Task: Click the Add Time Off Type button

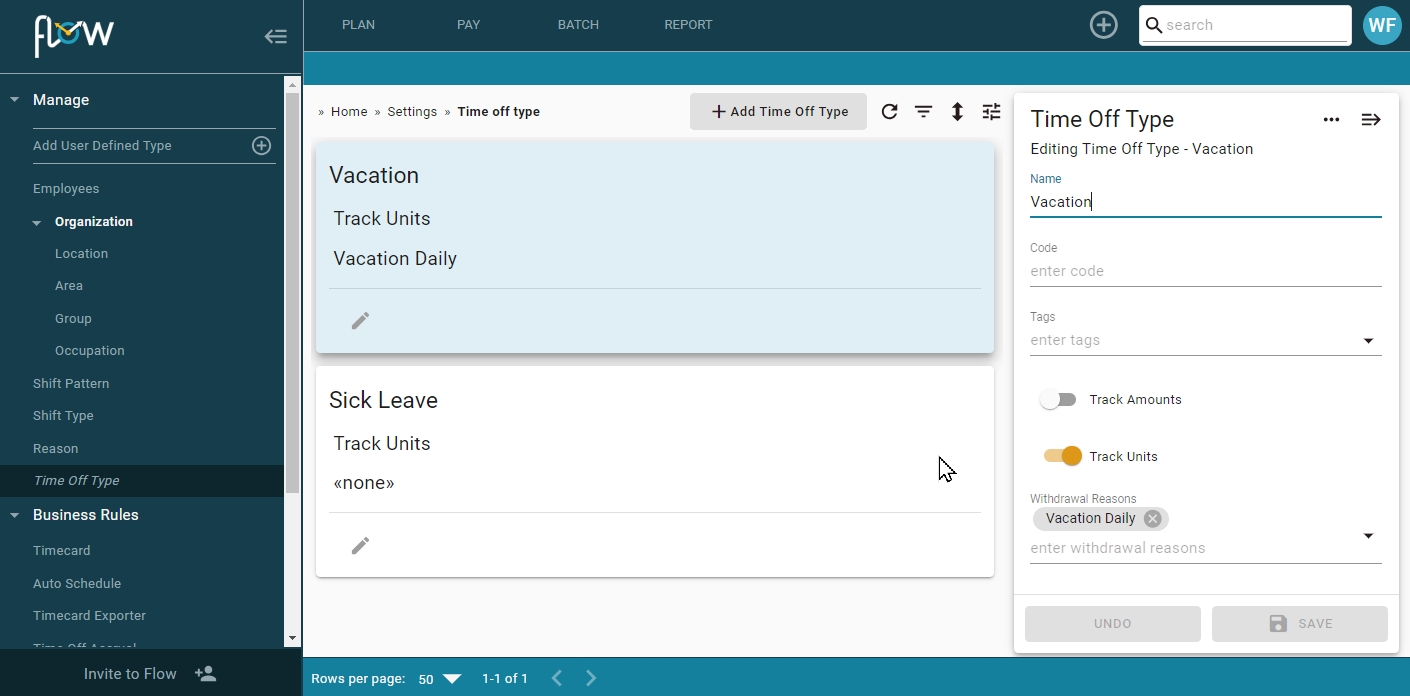Action: click(x=778, y=112)
